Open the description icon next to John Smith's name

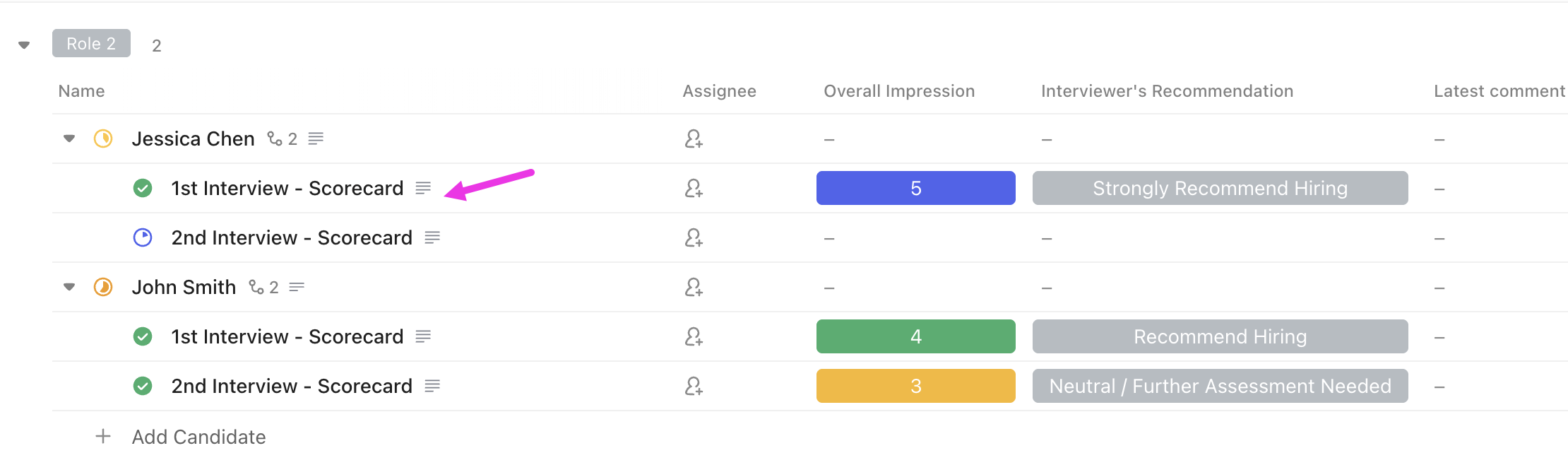[x=298, y=287]
